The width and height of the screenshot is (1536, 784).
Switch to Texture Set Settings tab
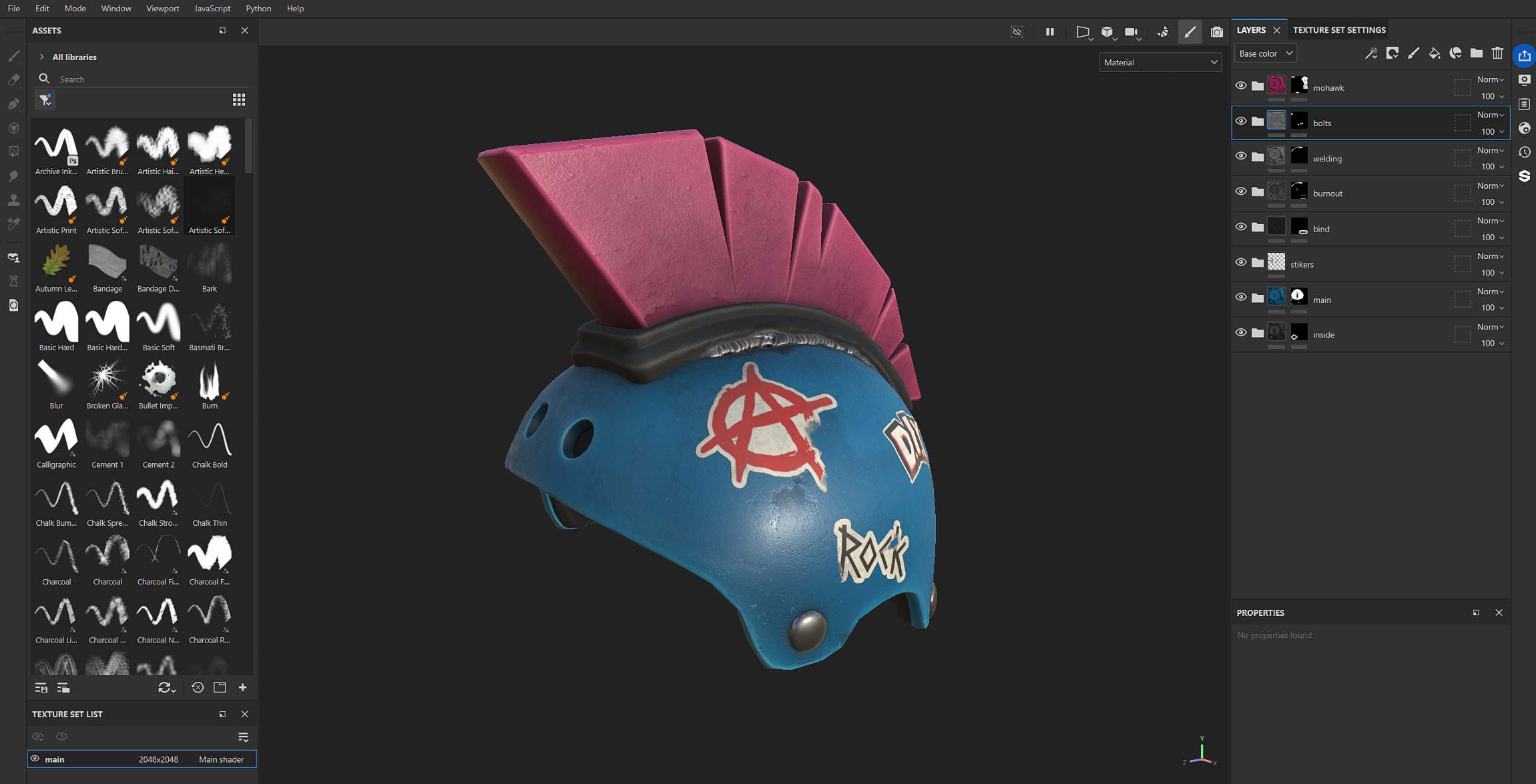coord(1338,30)
